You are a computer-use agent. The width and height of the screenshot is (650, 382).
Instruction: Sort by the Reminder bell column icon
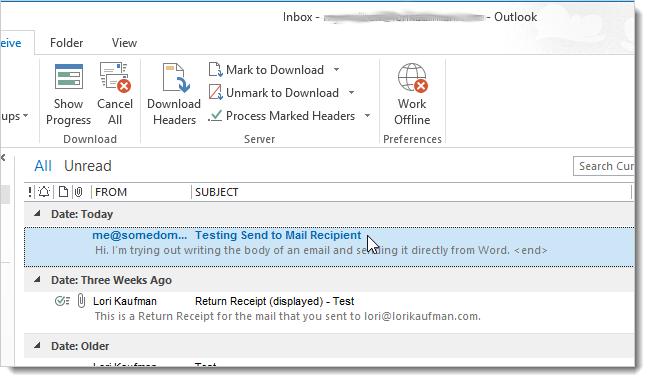[x=44, y=192]
